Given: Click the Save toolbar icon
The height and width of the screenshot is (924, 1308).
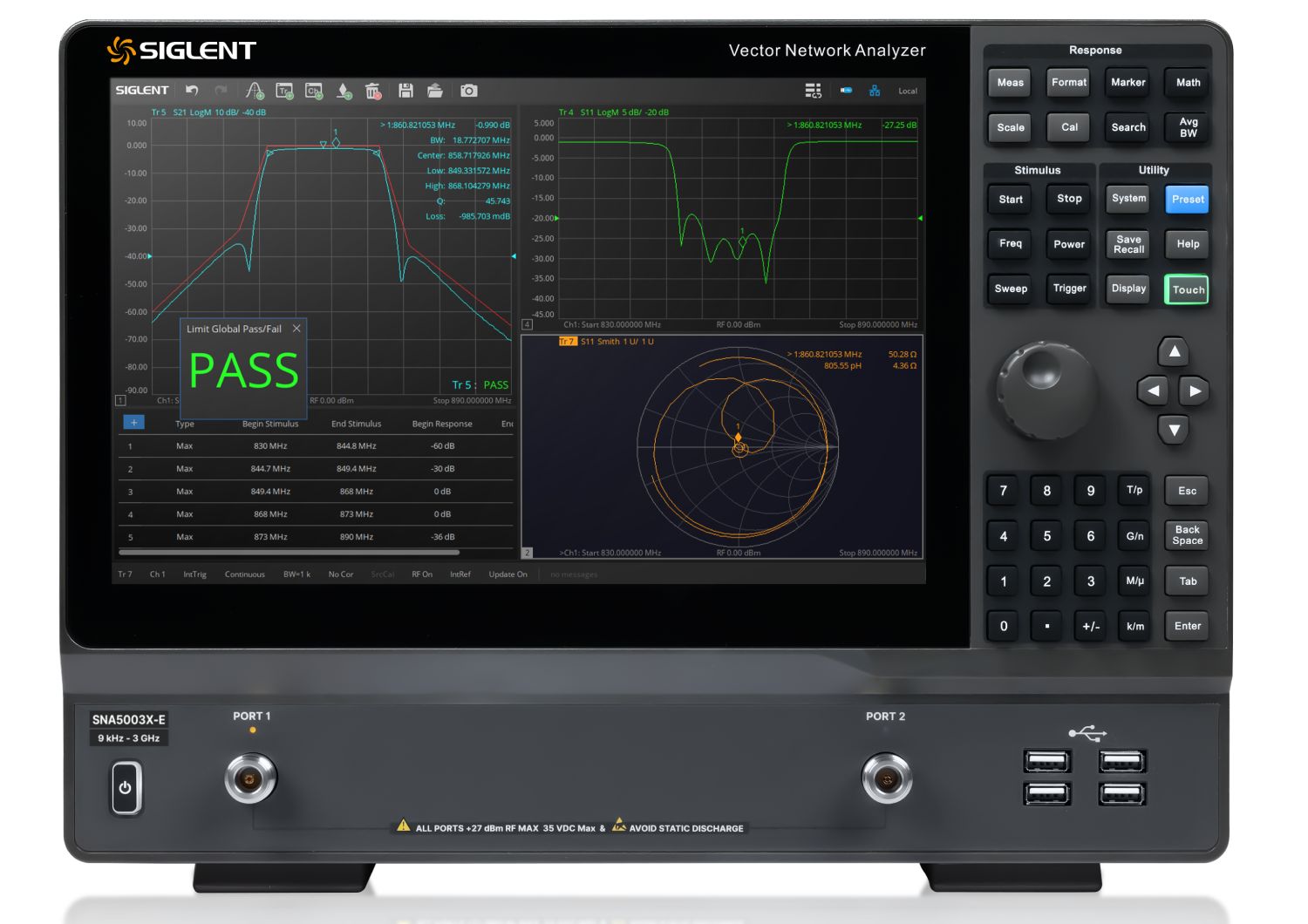Looking at the screenshot, I should [x=404, y=90].
